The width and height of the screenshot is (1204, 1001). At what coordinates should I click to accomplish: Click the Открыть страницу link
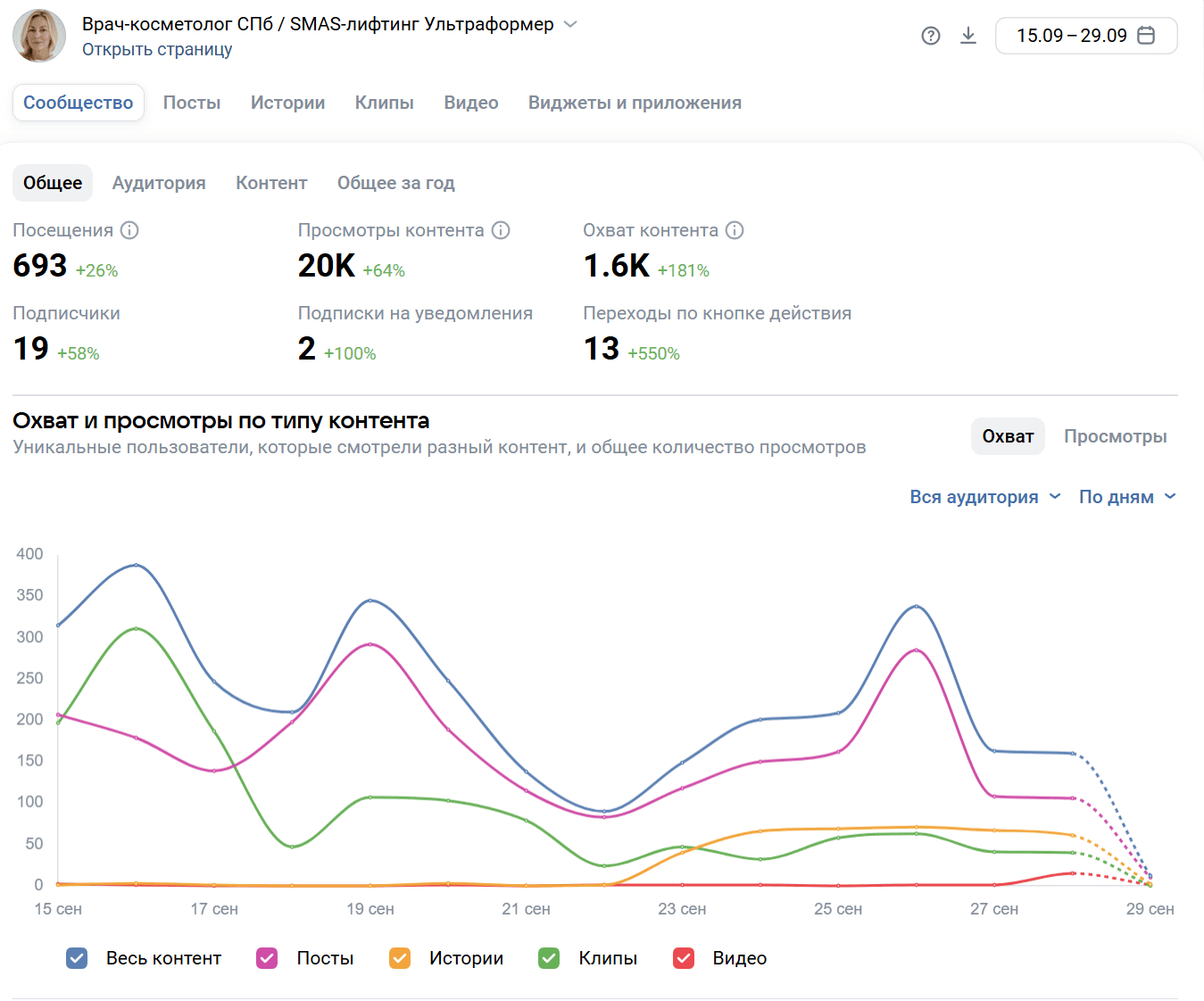(x=157, y=50)
